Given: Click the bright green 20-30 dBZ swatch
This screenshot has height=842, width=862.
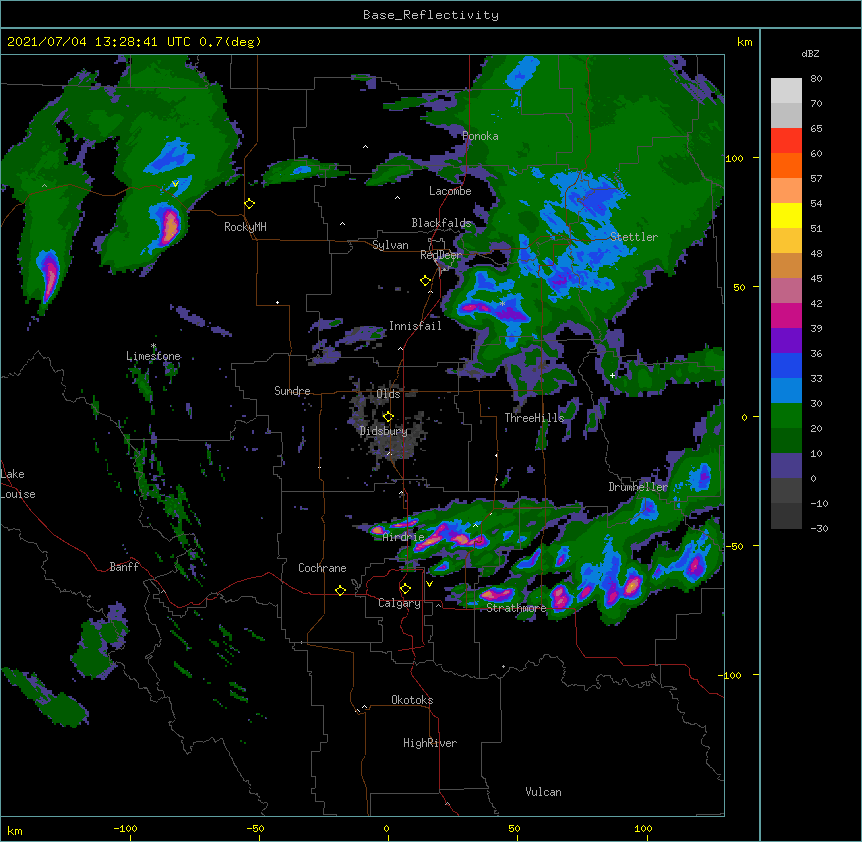Looking at the screenshot, I should tap(786, 416).
